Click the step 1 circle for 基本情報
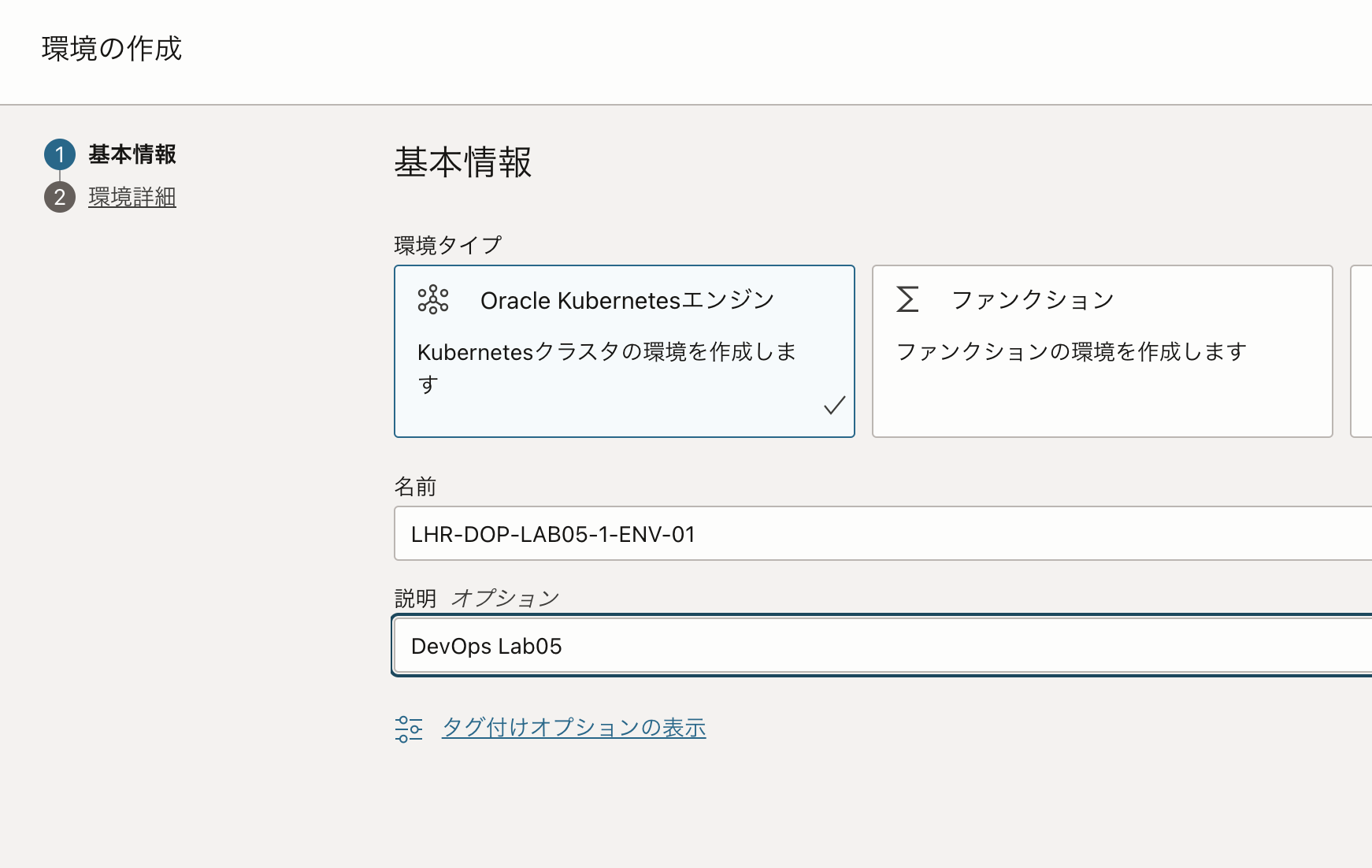Screen dimensions: 1372x868 (61, 154)
